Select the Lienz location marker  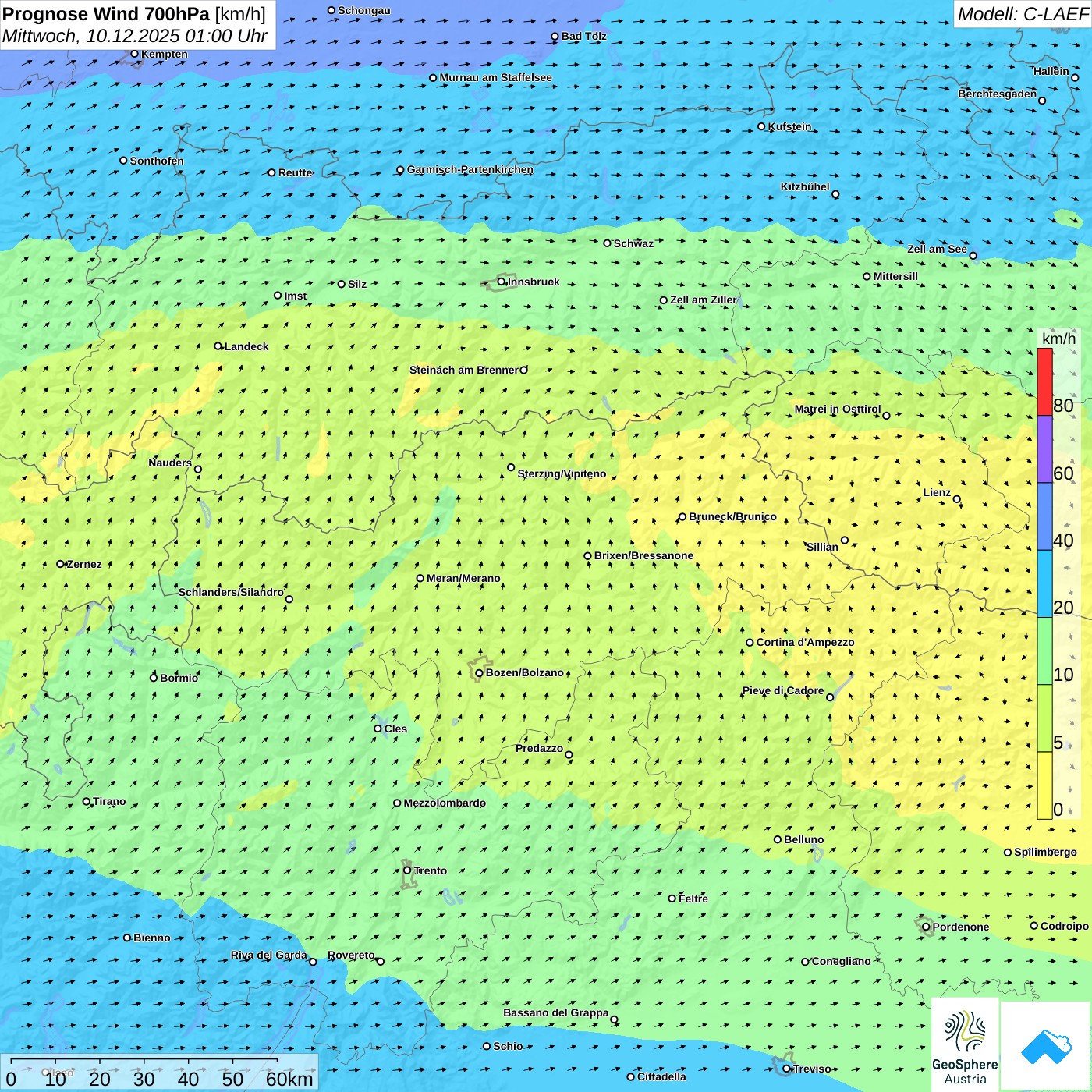957,499
